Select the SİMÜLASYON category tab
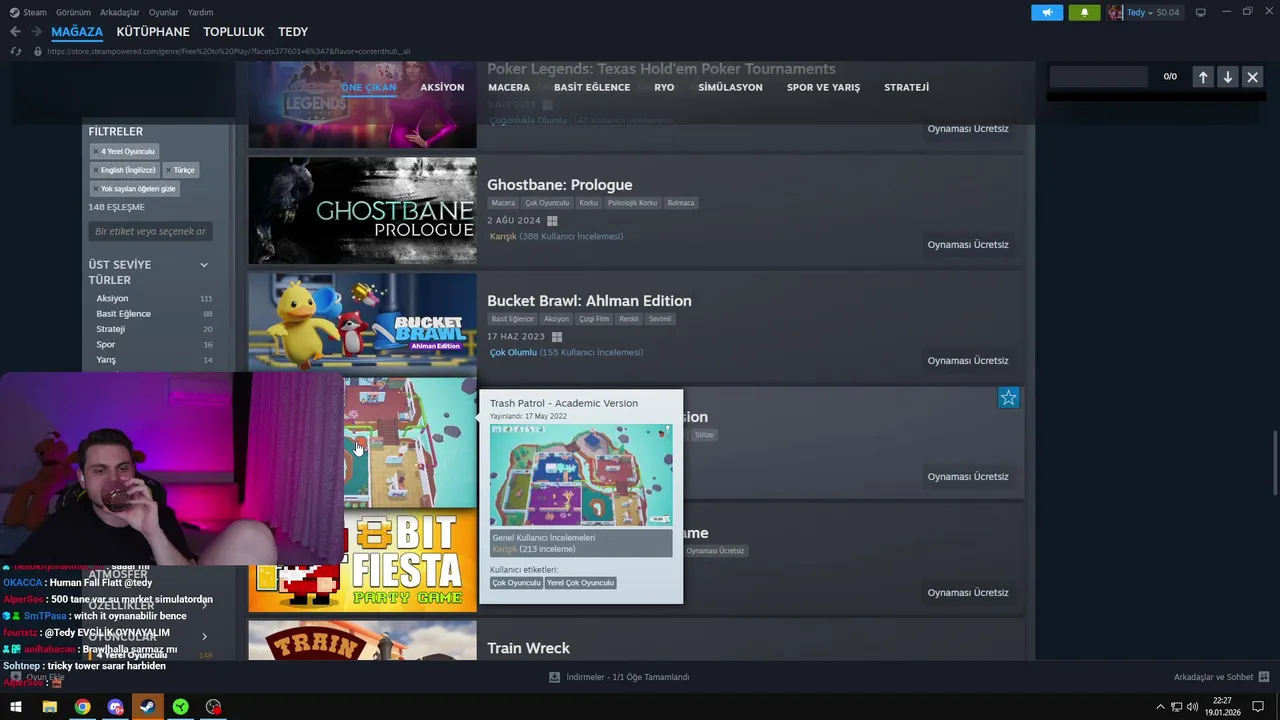The height and width of the screenshot is (720, 1280). pos(730,87)
